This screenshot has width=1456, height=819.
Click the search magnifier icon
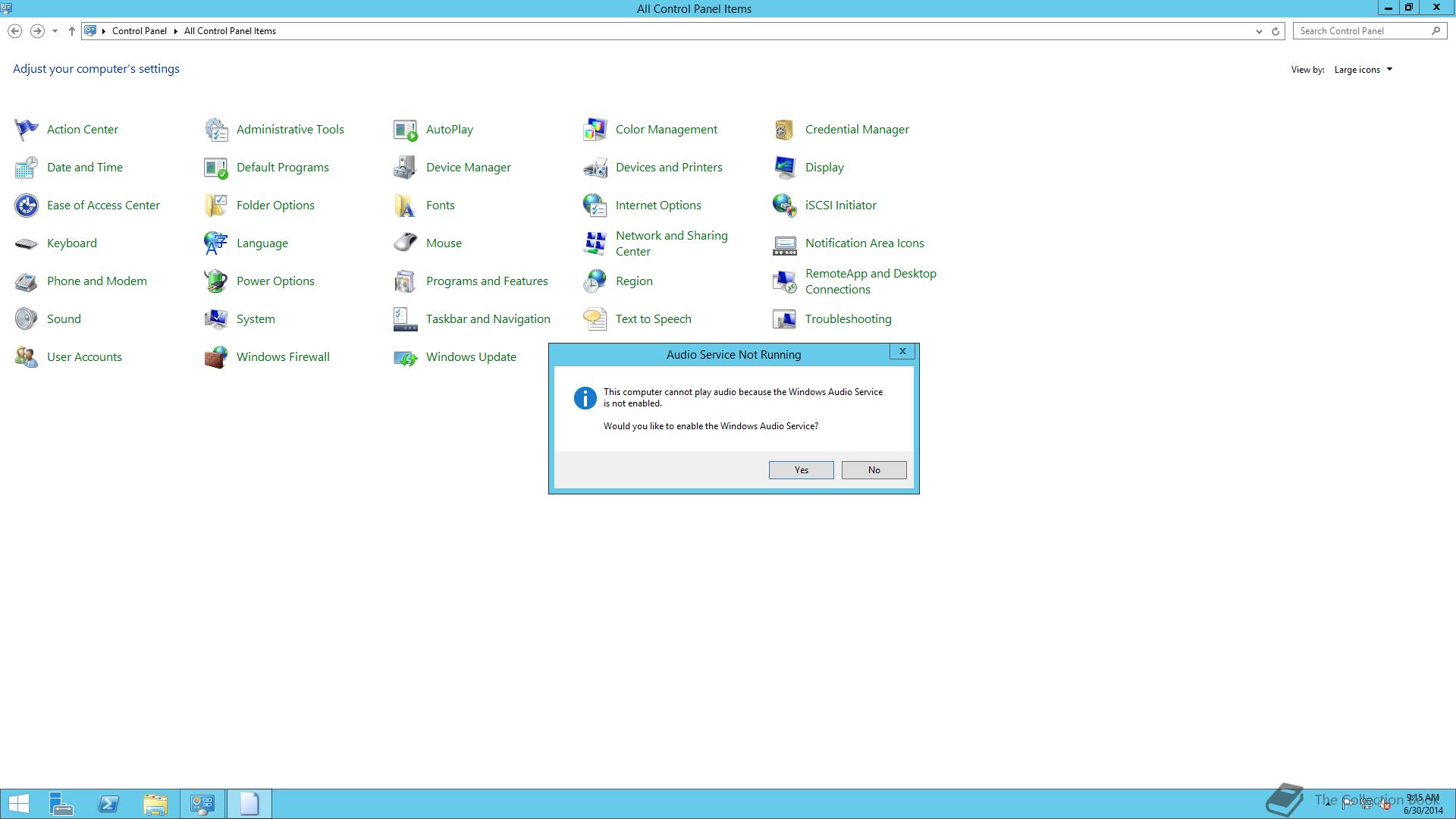[1436, 31]
